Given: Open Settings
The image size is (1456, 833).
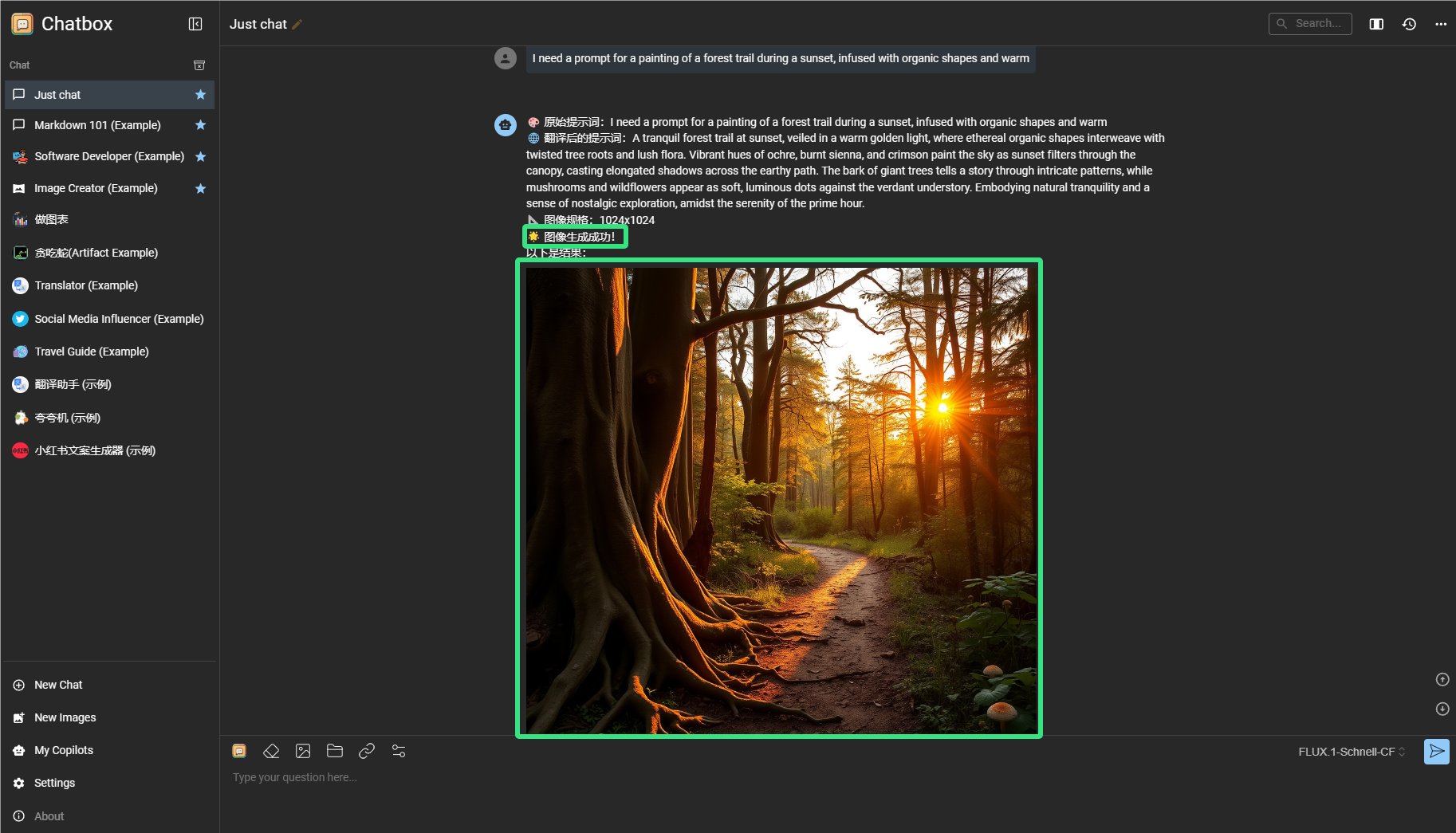Looking at the screenshot, I should tap(109, 783).
